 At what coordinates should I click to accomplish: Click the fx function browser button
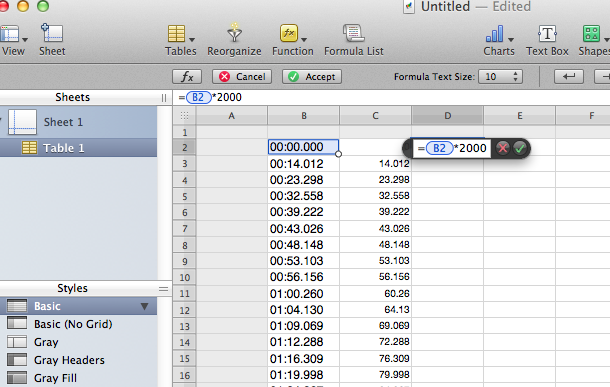[x=187, y=77]
